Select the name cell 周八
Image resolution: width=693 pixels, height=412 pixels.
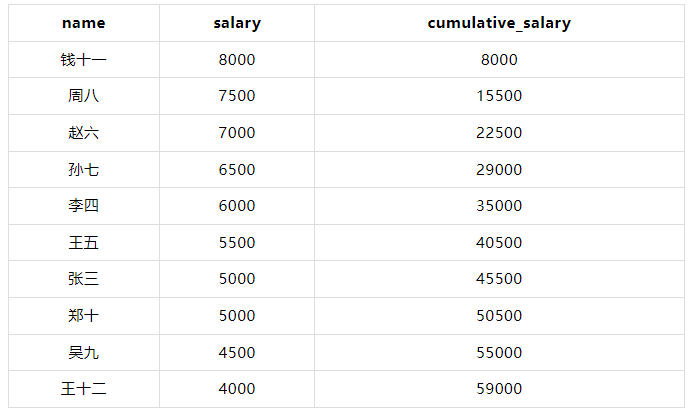coord(83,96)
